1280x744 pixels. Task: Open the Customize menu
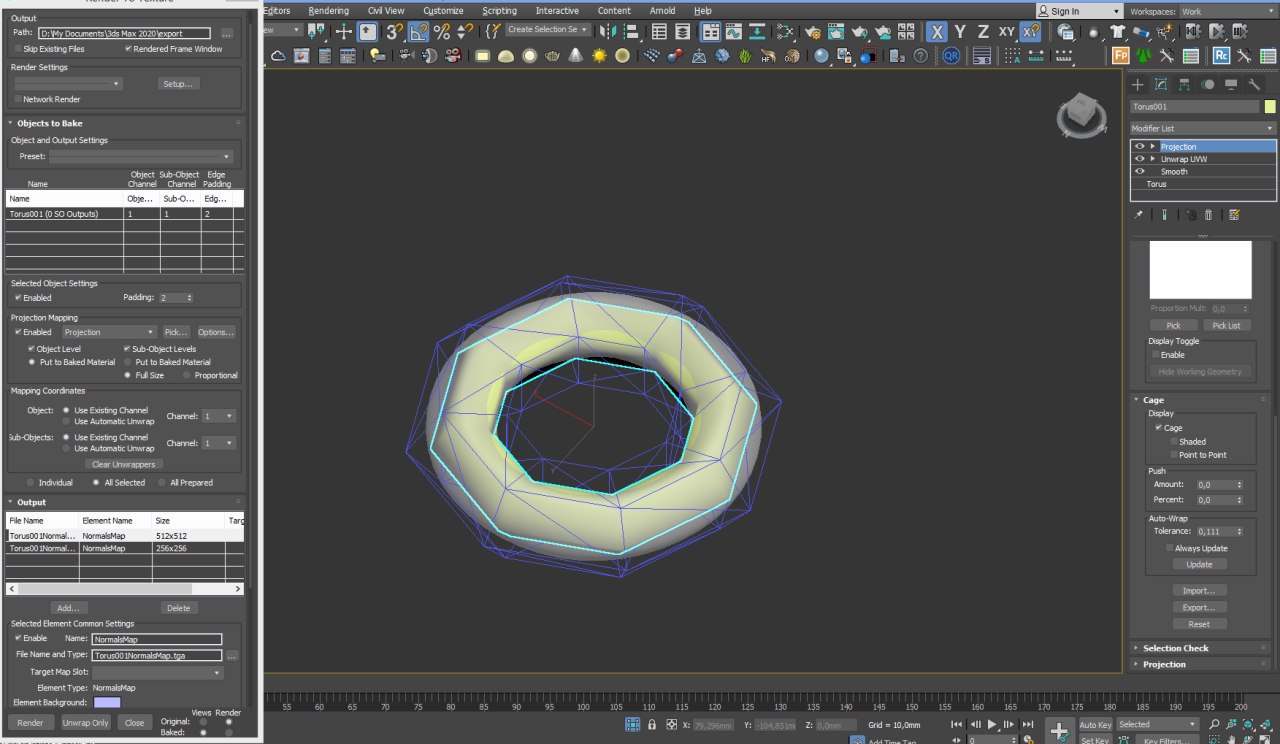pos(443,10)
